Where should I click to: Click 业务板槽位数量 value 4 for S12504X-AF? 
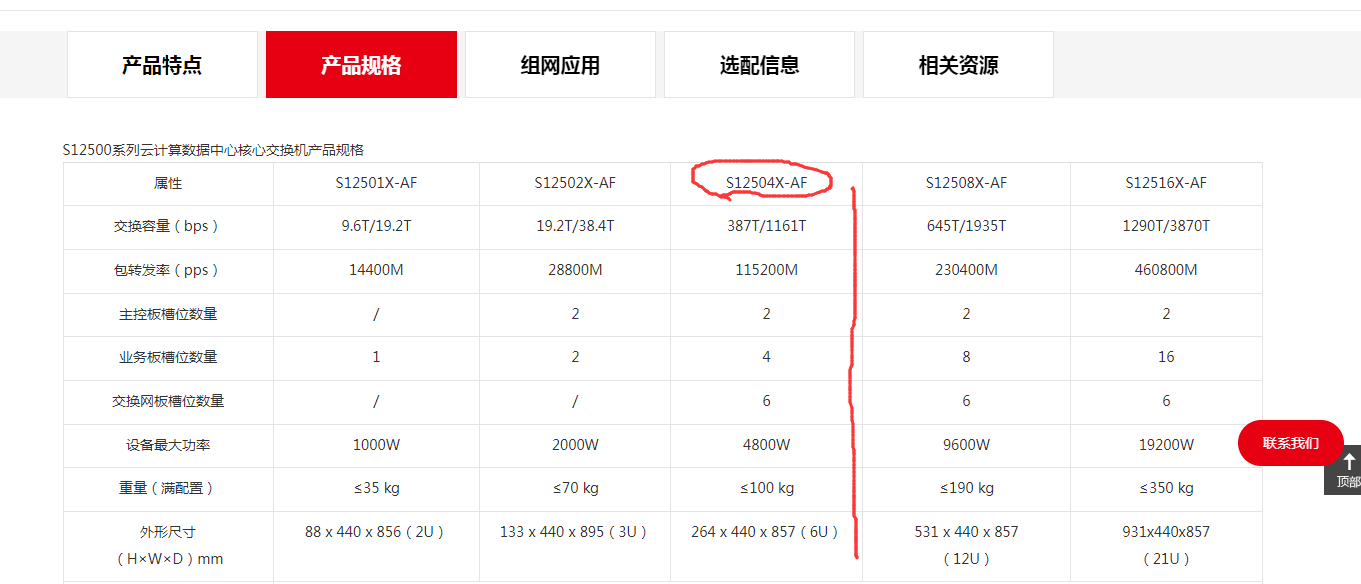[766, 357]
